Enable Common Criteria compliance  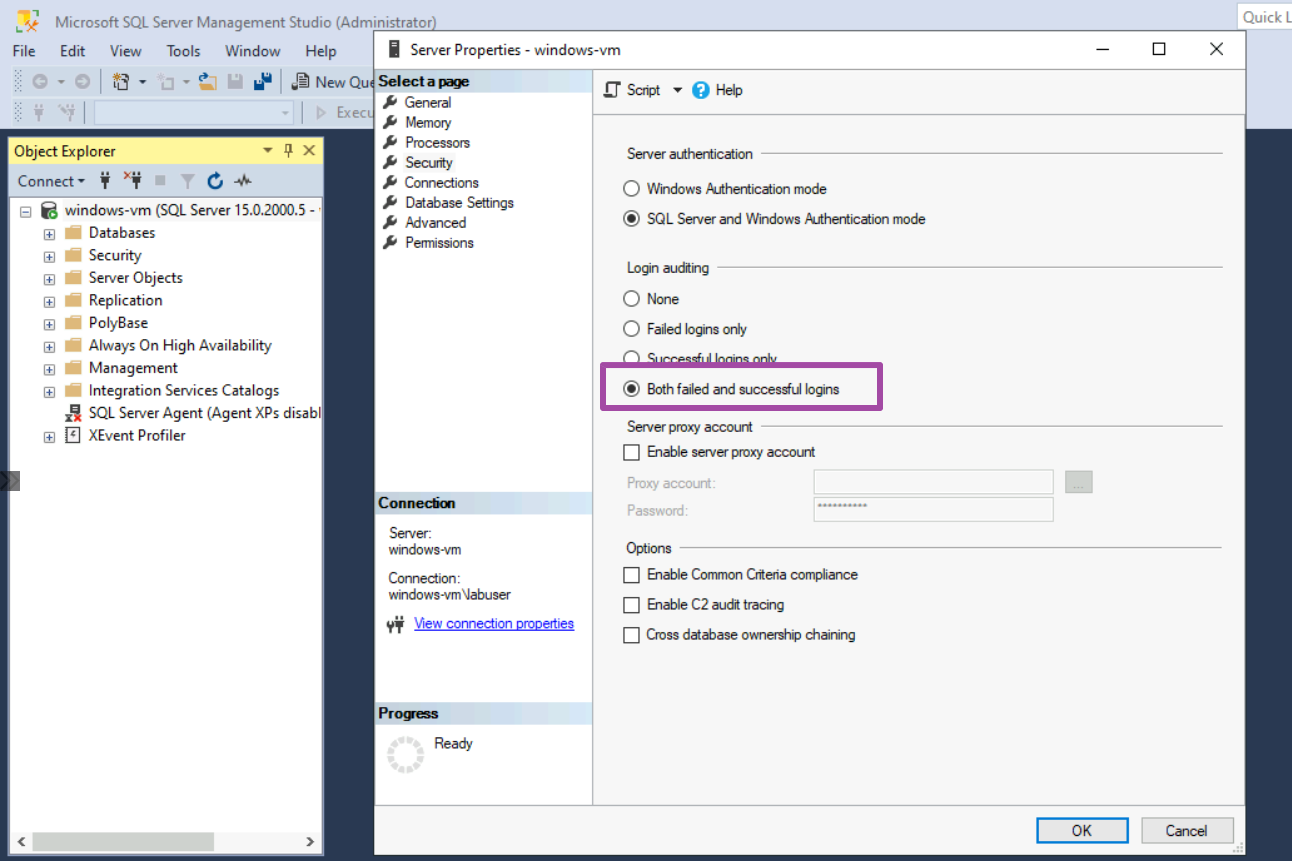(631, 575)
